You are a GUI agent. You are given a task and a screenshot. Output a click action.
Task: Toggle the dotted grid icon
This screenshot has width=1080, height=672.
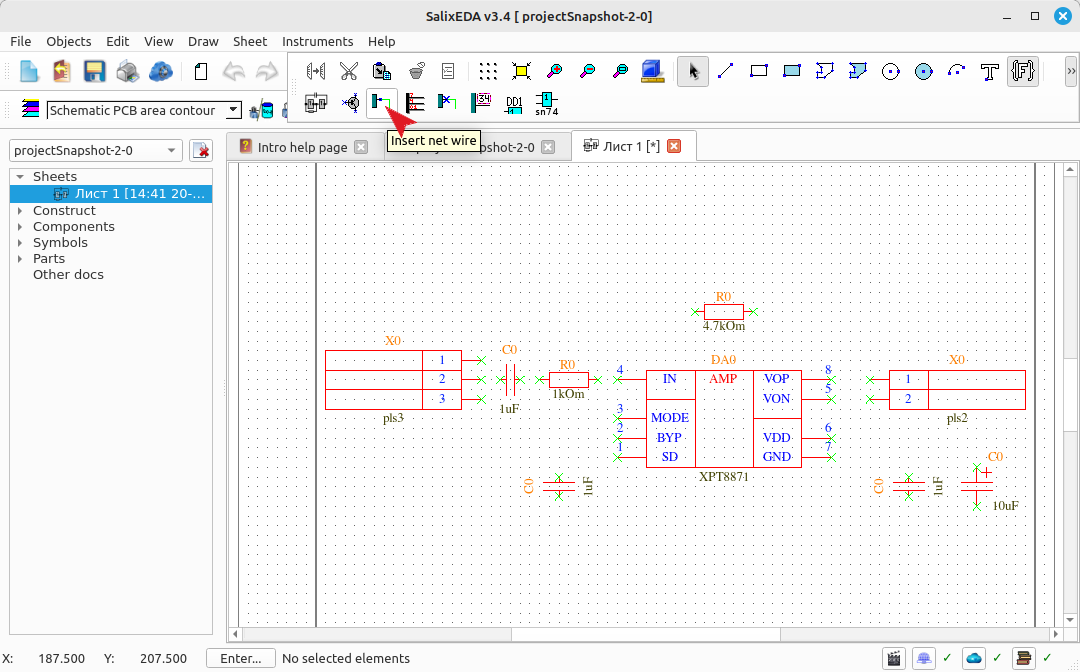[x=488, y=71]
